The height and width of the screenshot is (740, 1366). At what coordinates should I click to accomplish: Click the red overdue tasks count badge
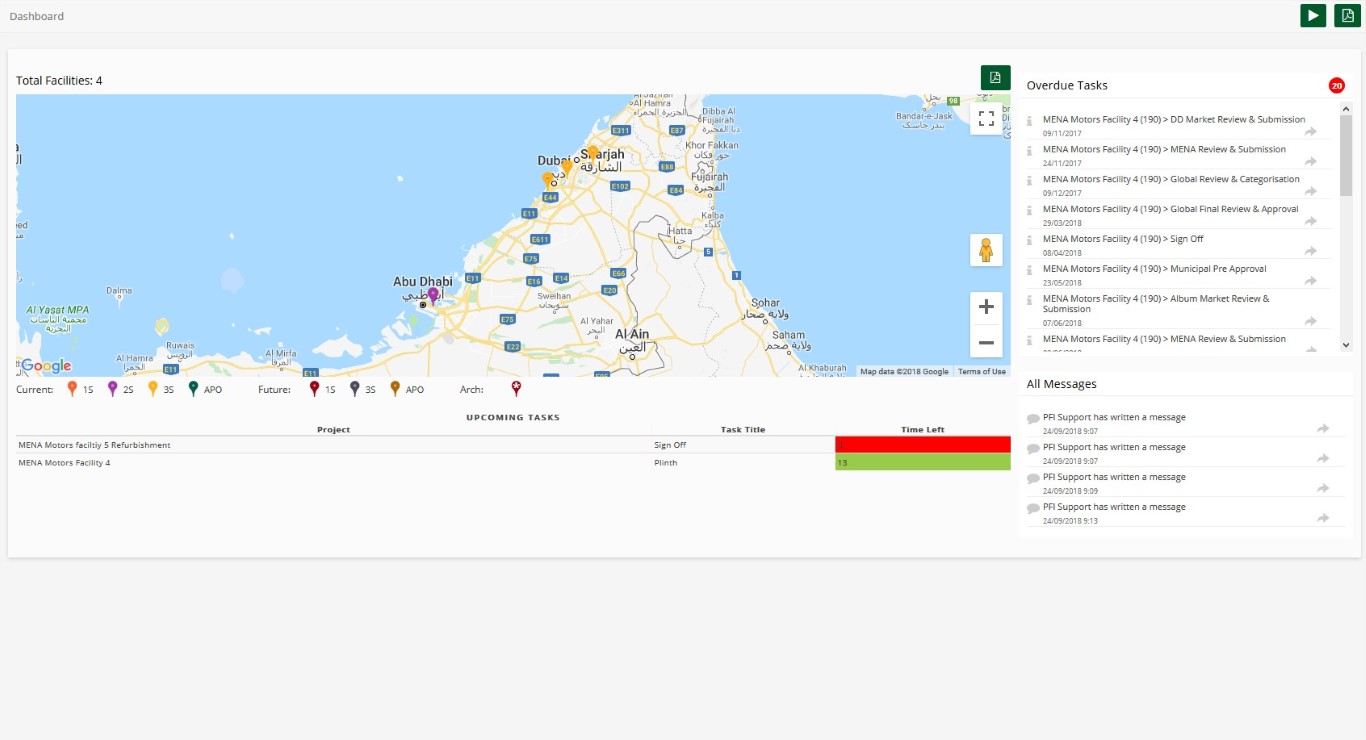(1336, 86)
